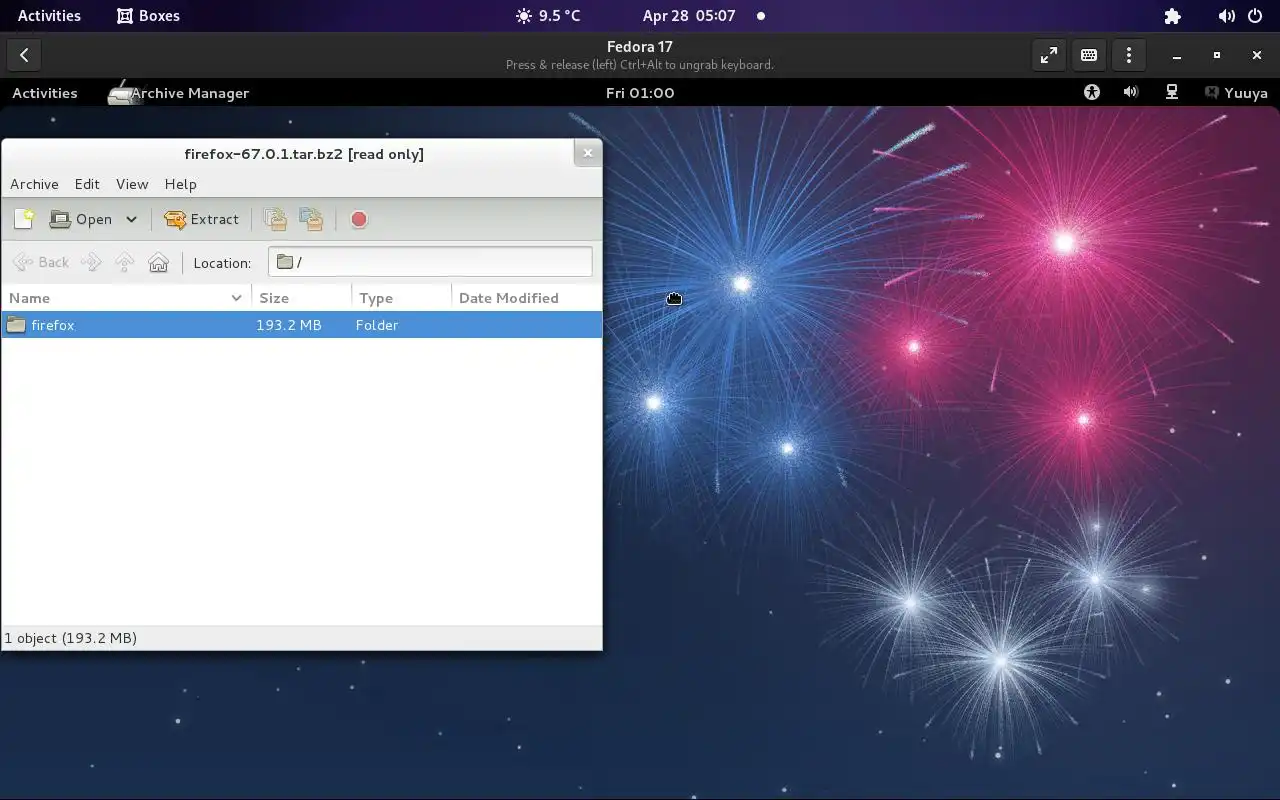This screenshot has height=800, width=1280.
Task: Open the Archive Manager application menu in guest panel
Action: pos(179,93)
